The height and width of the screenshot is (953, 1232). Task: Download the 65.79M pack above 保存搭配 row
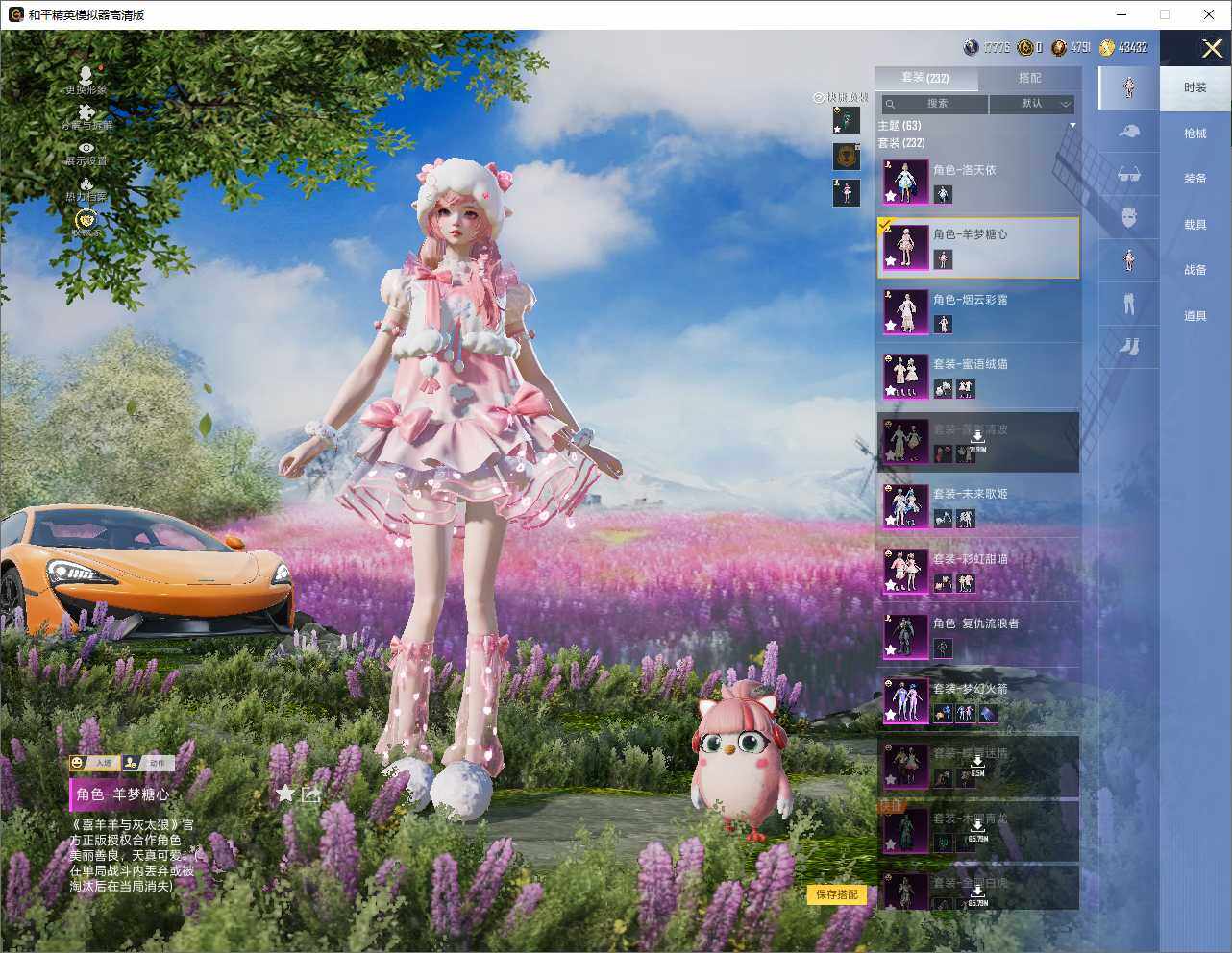coord(977,831)
